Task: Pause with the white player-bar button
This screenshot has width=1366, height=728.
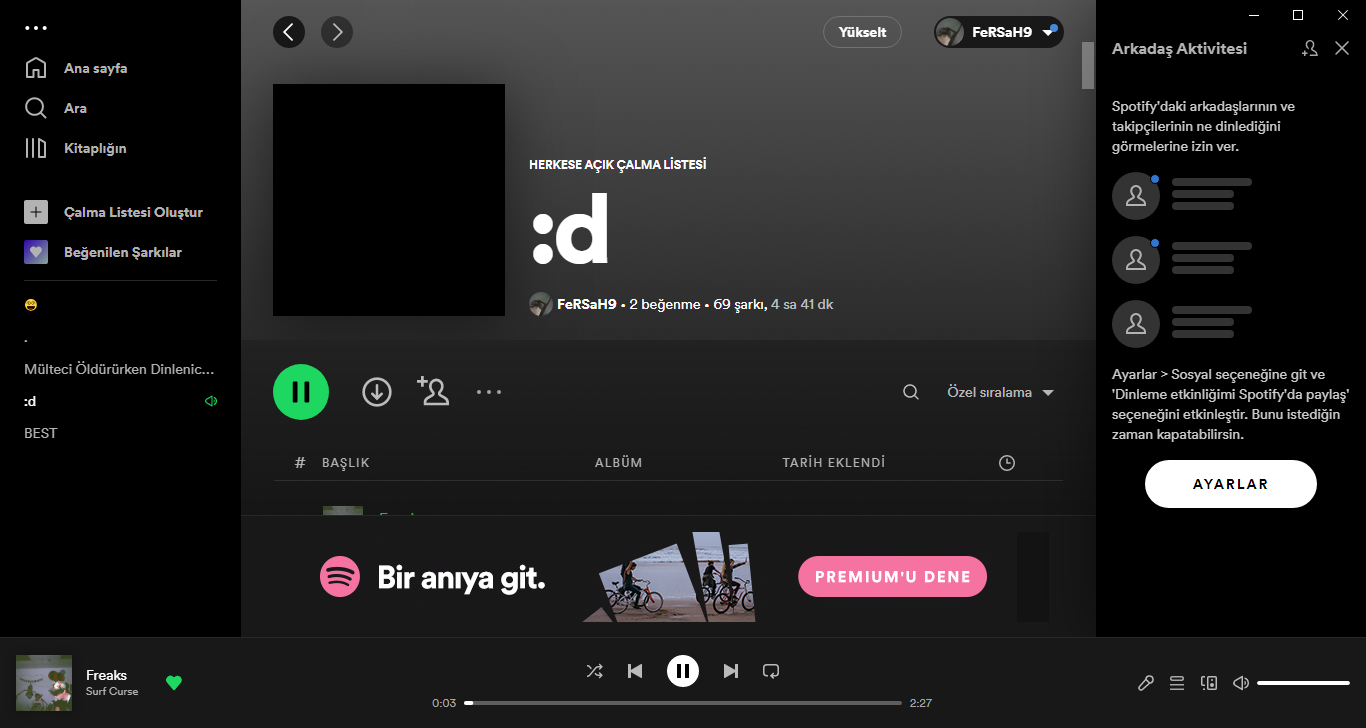Action: pos(683,671)
